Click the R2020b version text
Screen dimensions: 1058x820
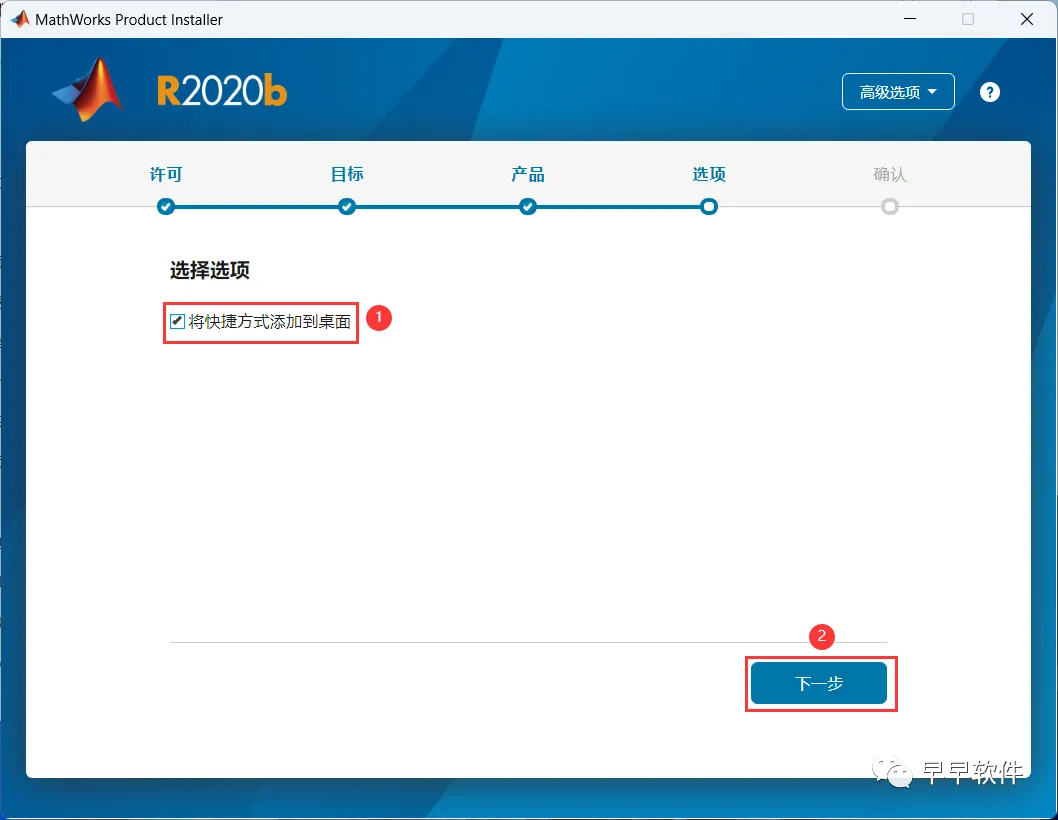point(222,91)
